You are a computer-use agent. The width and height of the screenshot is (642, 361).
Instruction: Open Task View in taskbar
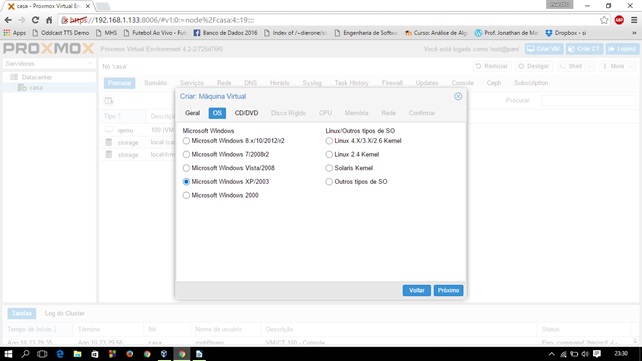(x=42, y=354)
